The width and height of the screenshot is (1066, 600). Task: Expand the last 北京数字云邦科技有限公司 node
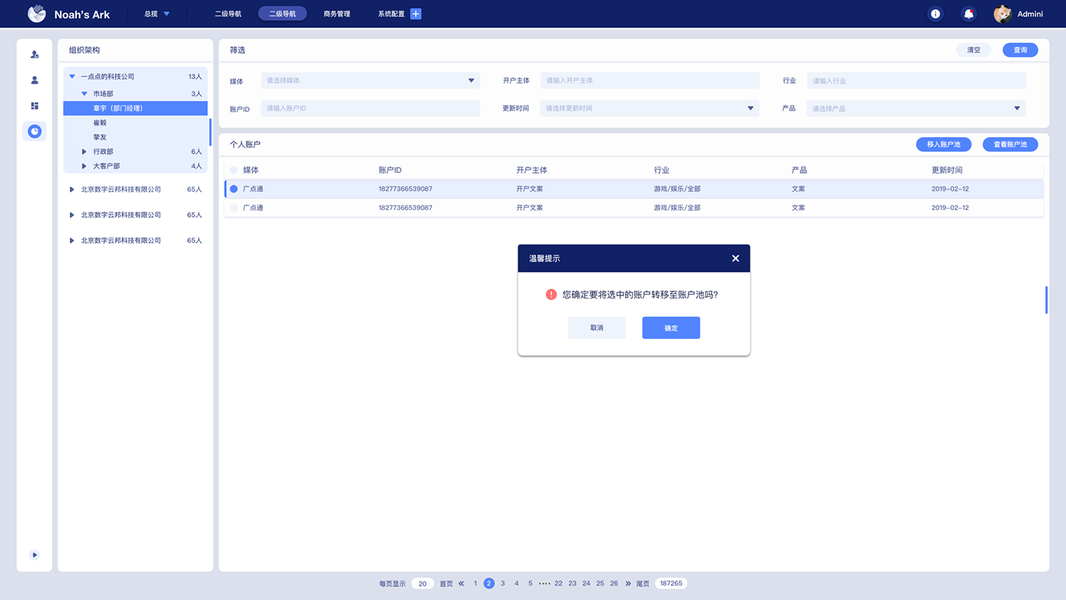(x=72, y=241)
